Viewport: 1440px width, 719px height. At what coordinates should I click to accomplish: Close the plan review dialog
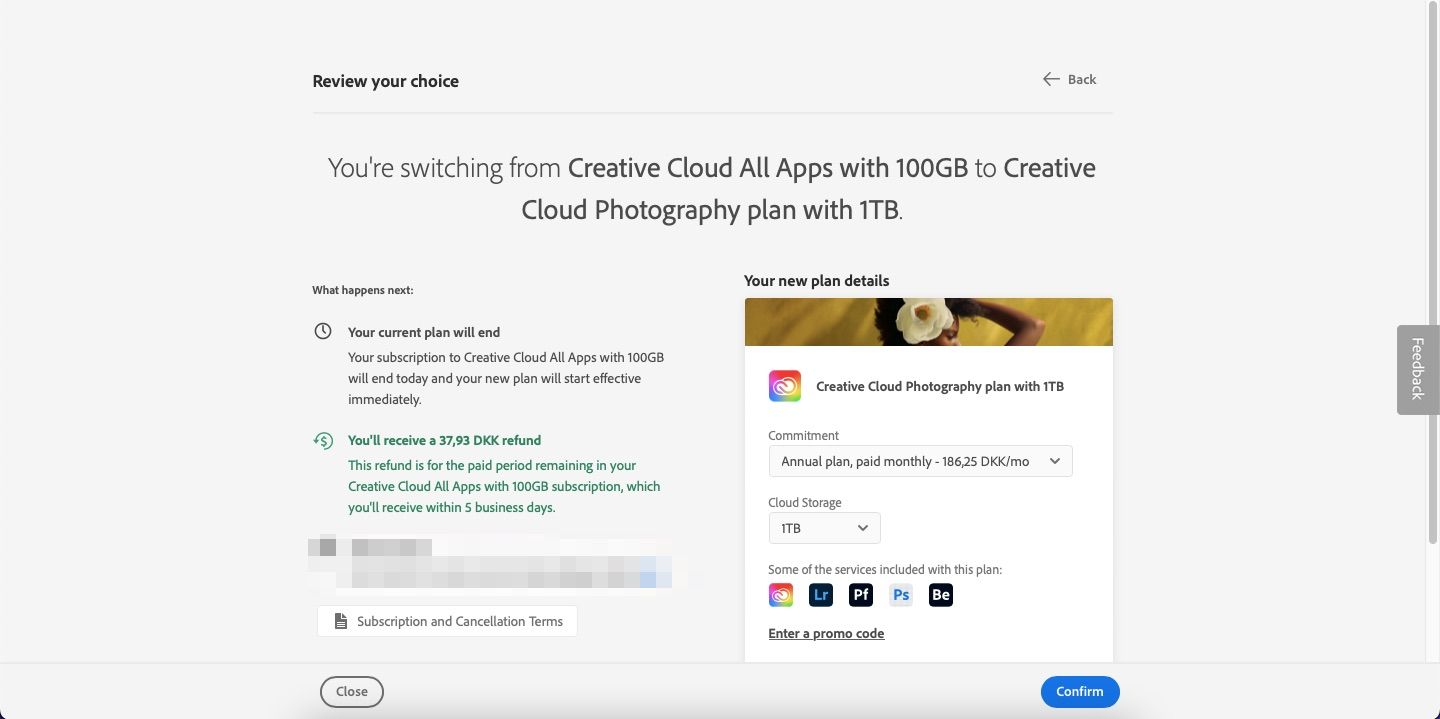[x=352, y=691]
